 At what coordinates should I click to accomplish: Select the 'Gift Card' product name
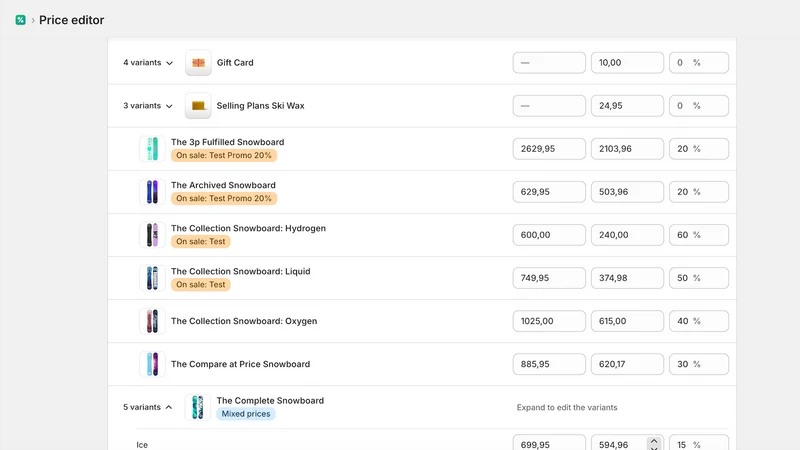pyautogui.click(x=235, y=63)
